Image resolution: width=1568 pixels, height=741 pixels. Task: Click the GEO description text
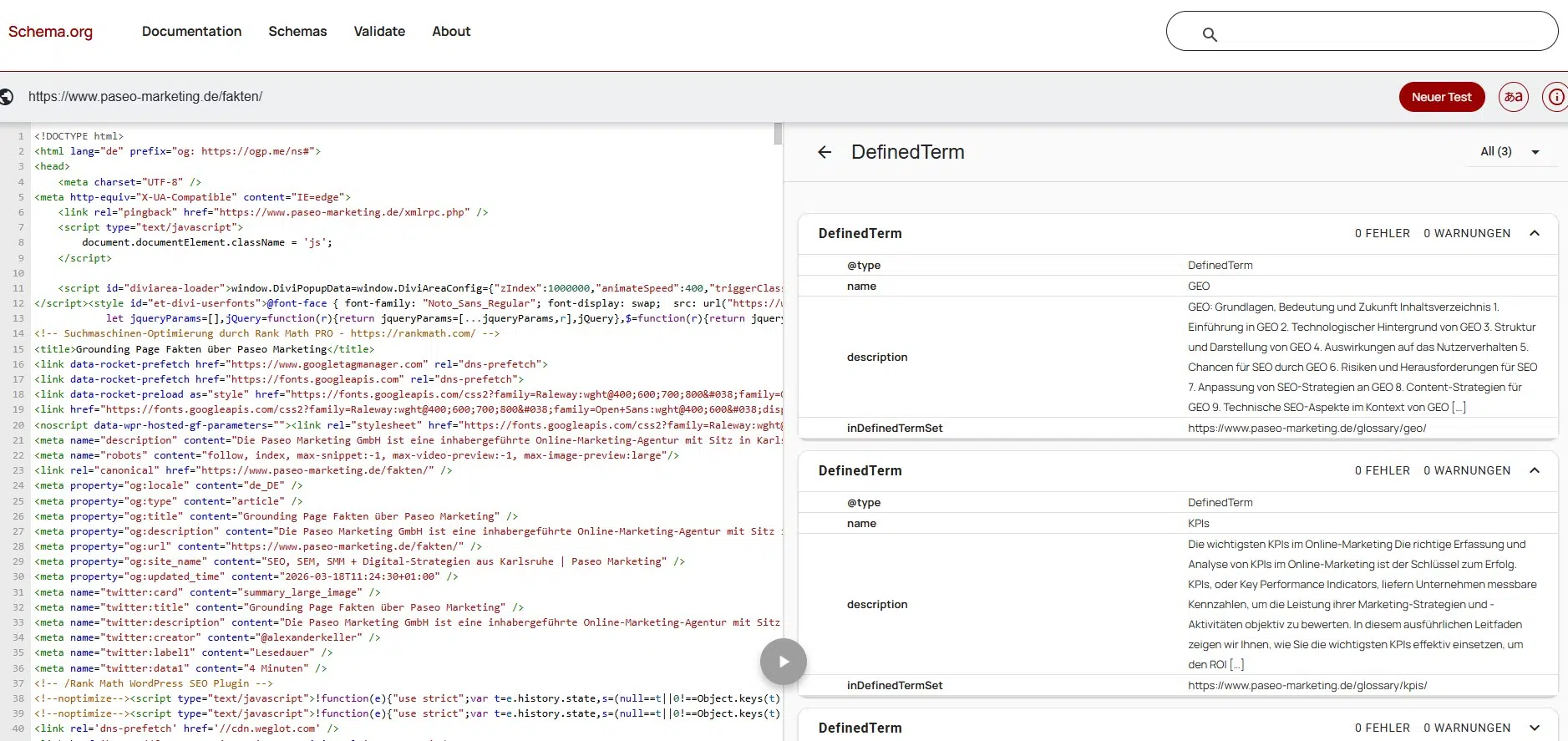coord(1362,357)
